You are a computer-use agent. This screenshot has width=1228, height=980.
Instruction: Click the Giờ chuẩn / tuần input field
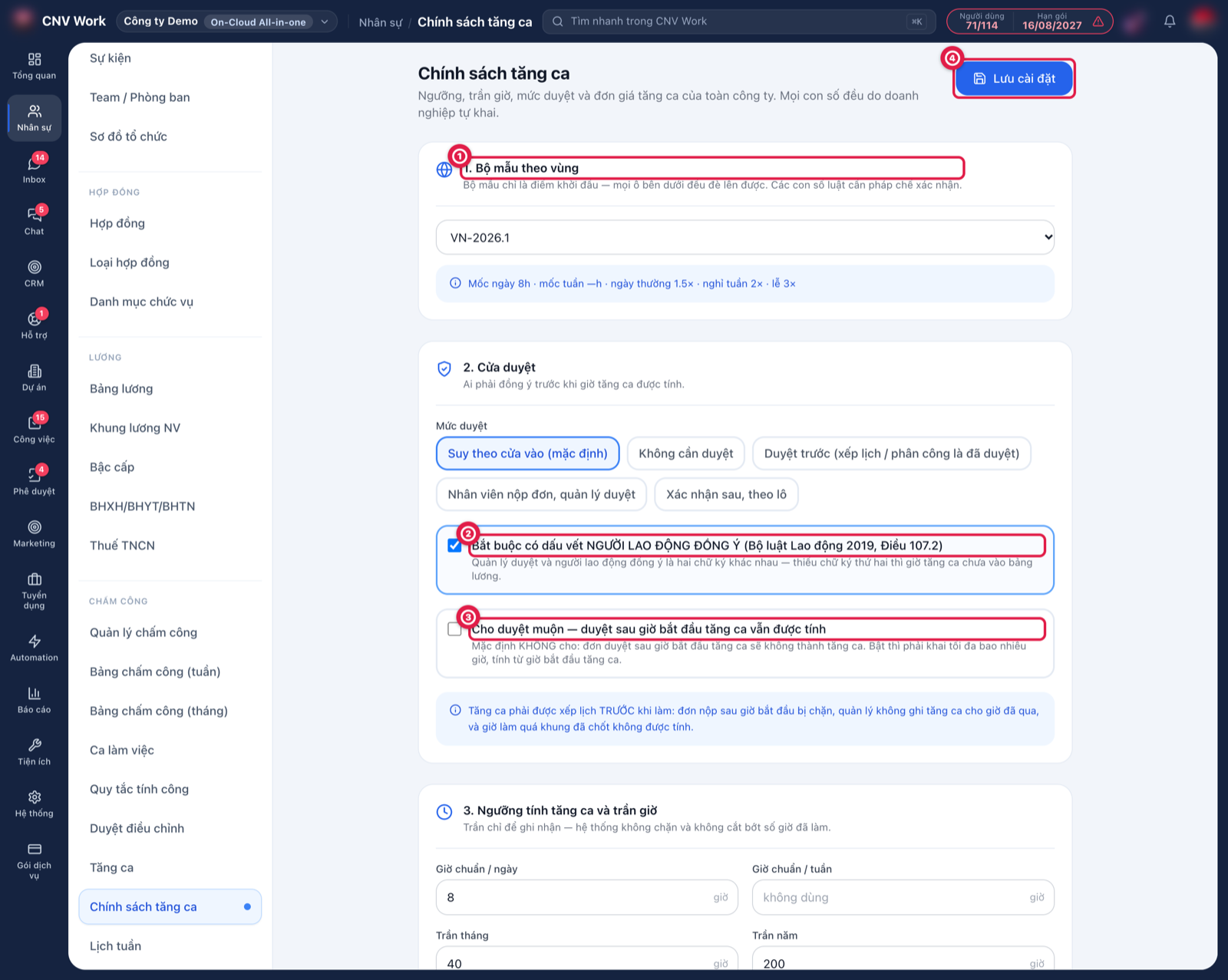pyautogui.click(x=903, y=897)
